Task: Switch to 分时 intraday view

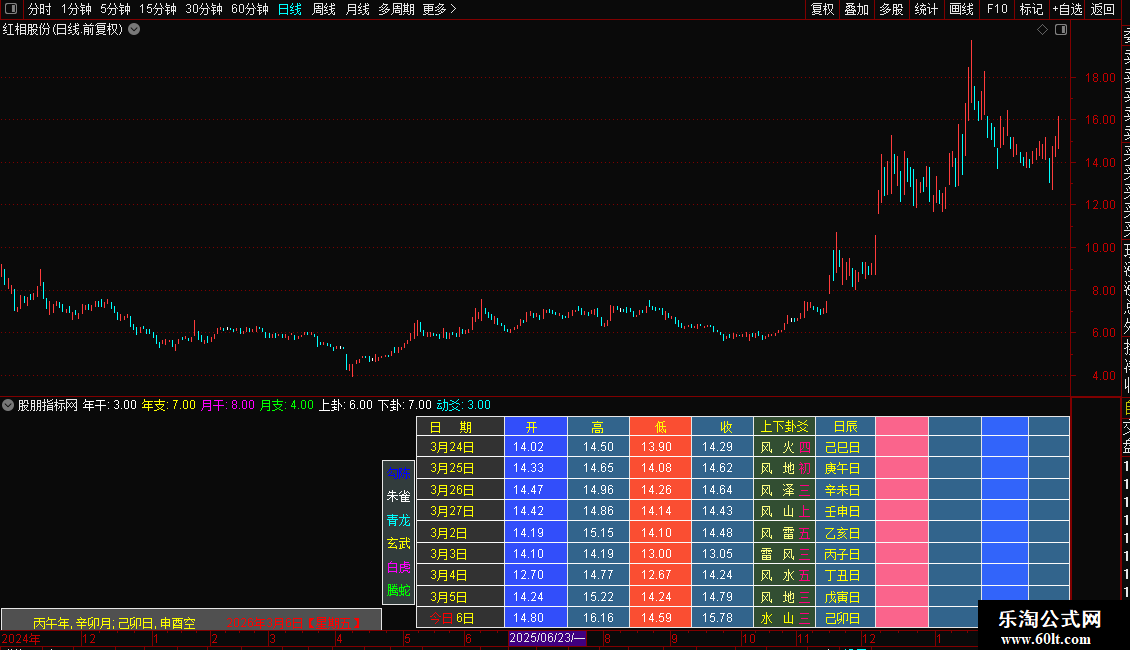Action: (x=40, y=9)
